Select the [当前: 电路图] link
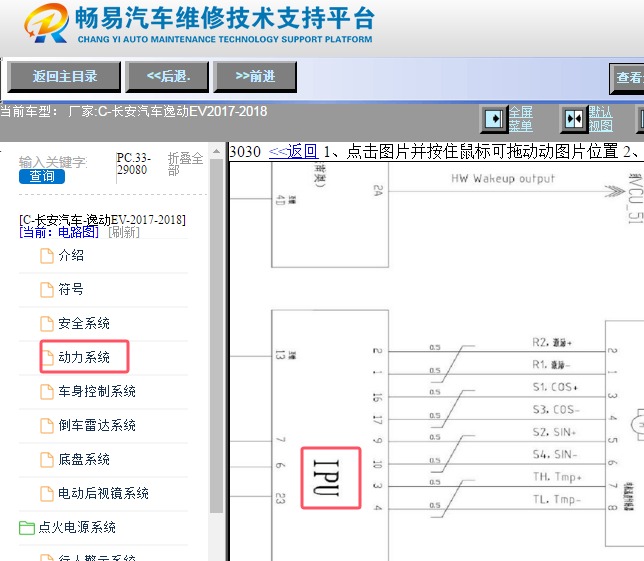Screen dimensions: 644x561 pyautogui.click(x=59, y=232)
